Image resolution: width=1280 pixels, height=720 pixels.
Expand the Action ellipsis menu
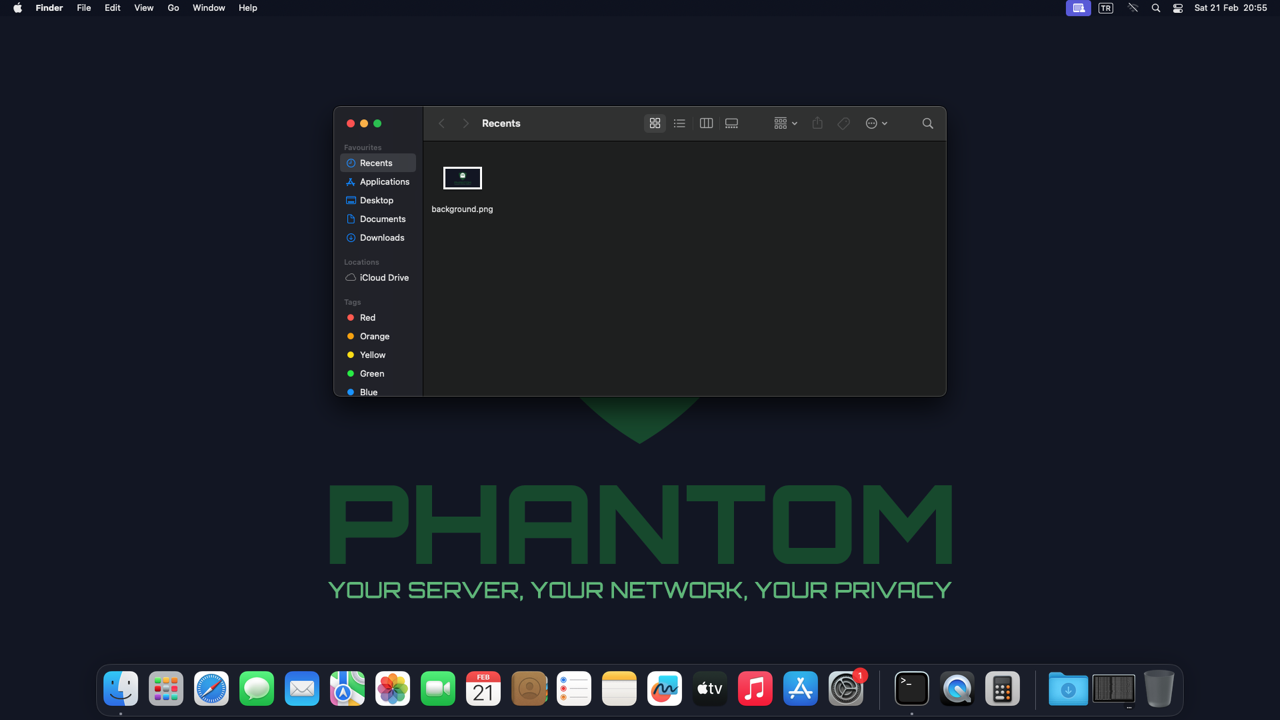click(x=876, y=124)
